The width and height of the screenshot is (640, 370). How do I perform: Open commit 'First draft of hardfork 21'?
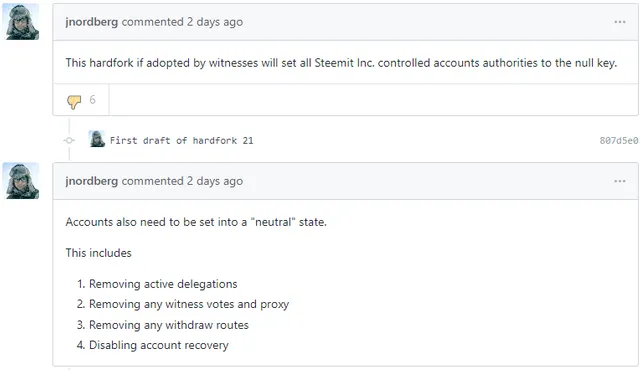[182, 141]
